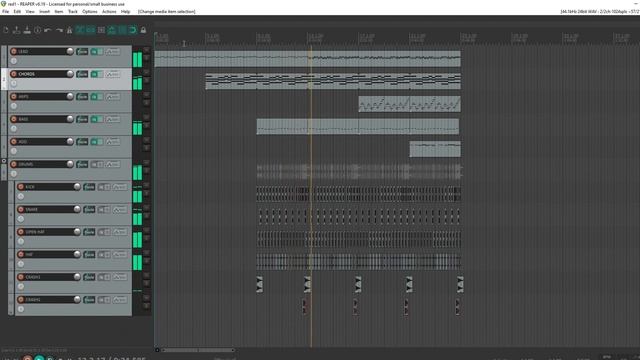The image size is (640, 360).
Task: Open the Edit menu
Action: pyautogui.click(x=17, y=11)
